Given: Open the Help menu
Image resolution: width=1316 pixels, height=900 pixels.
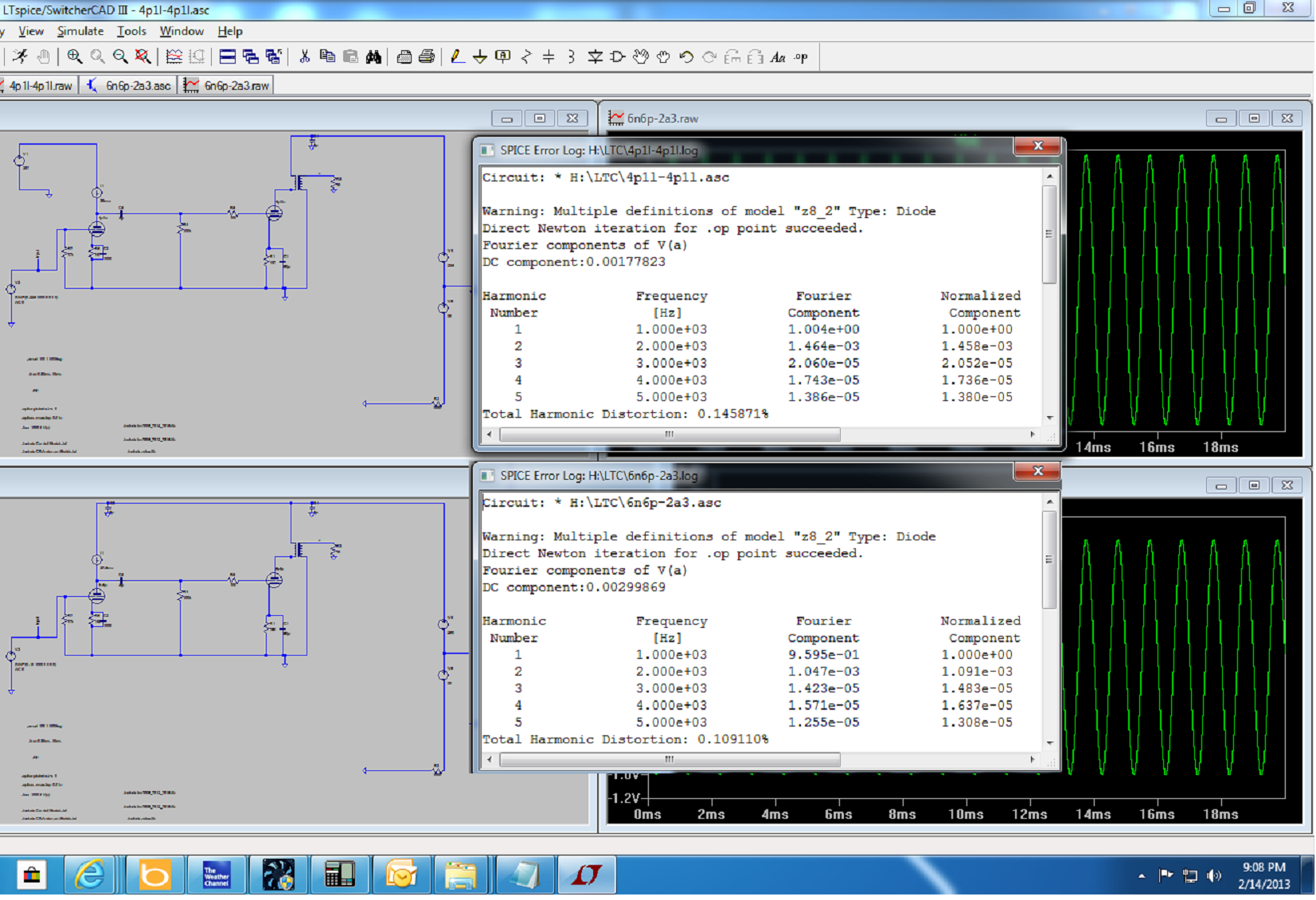Looking at the screenshot, I should point(230,31).
